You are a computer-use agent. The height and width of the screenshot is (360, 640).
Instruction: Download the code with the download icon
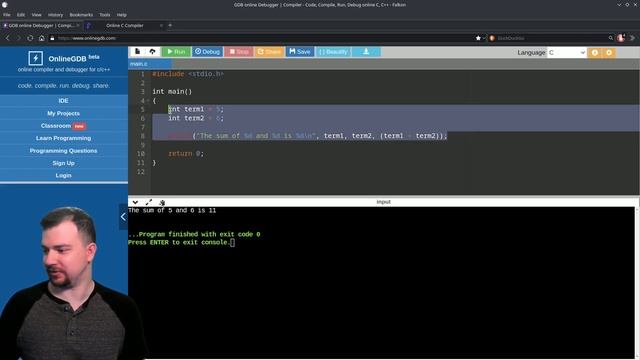pos(366,52)
